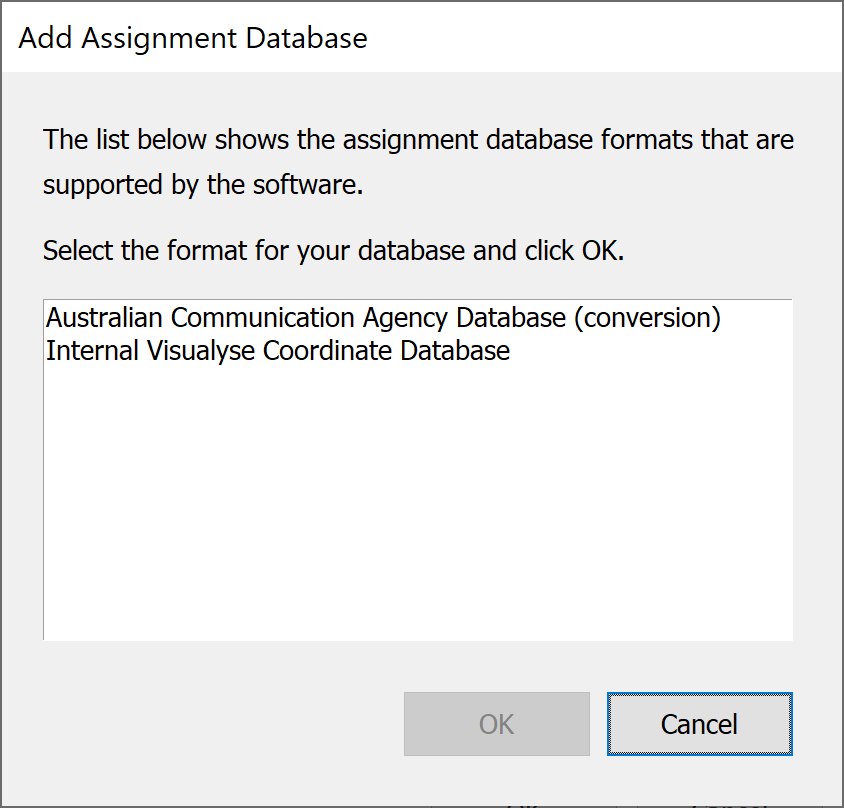
Task: Click 'Coordinate Database' text in the list
Action: point(386,350)
